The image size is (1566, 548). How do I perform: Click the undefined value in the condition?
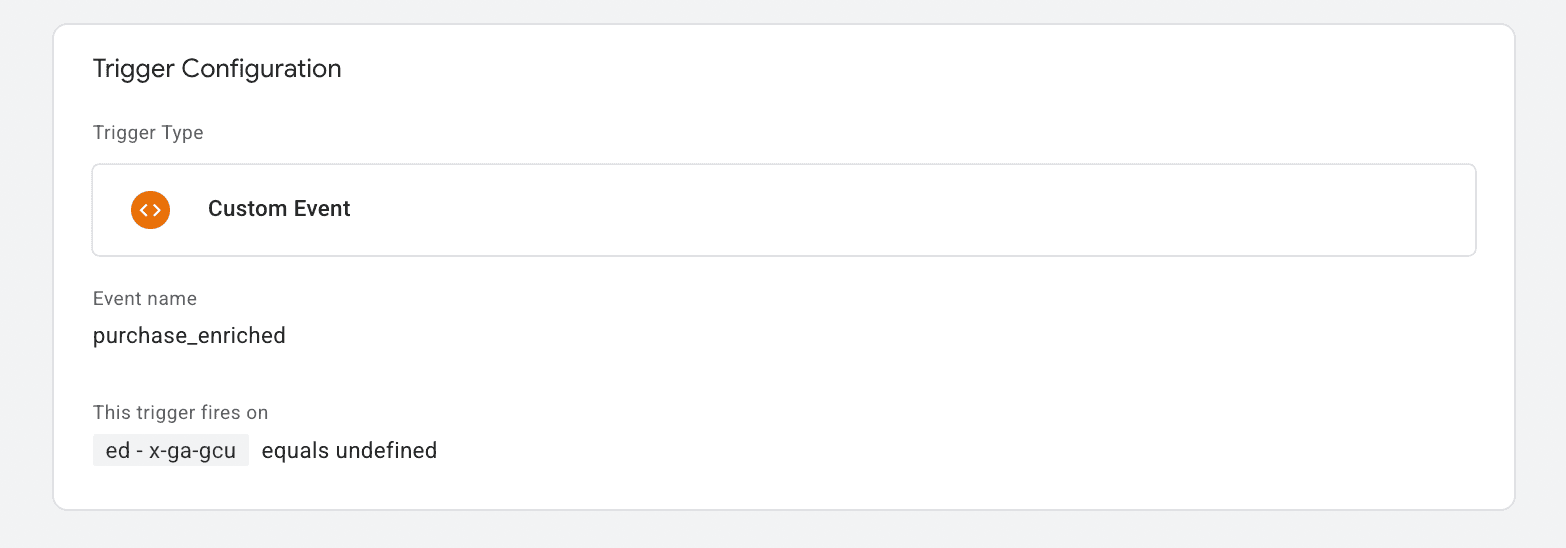point(386,451)
